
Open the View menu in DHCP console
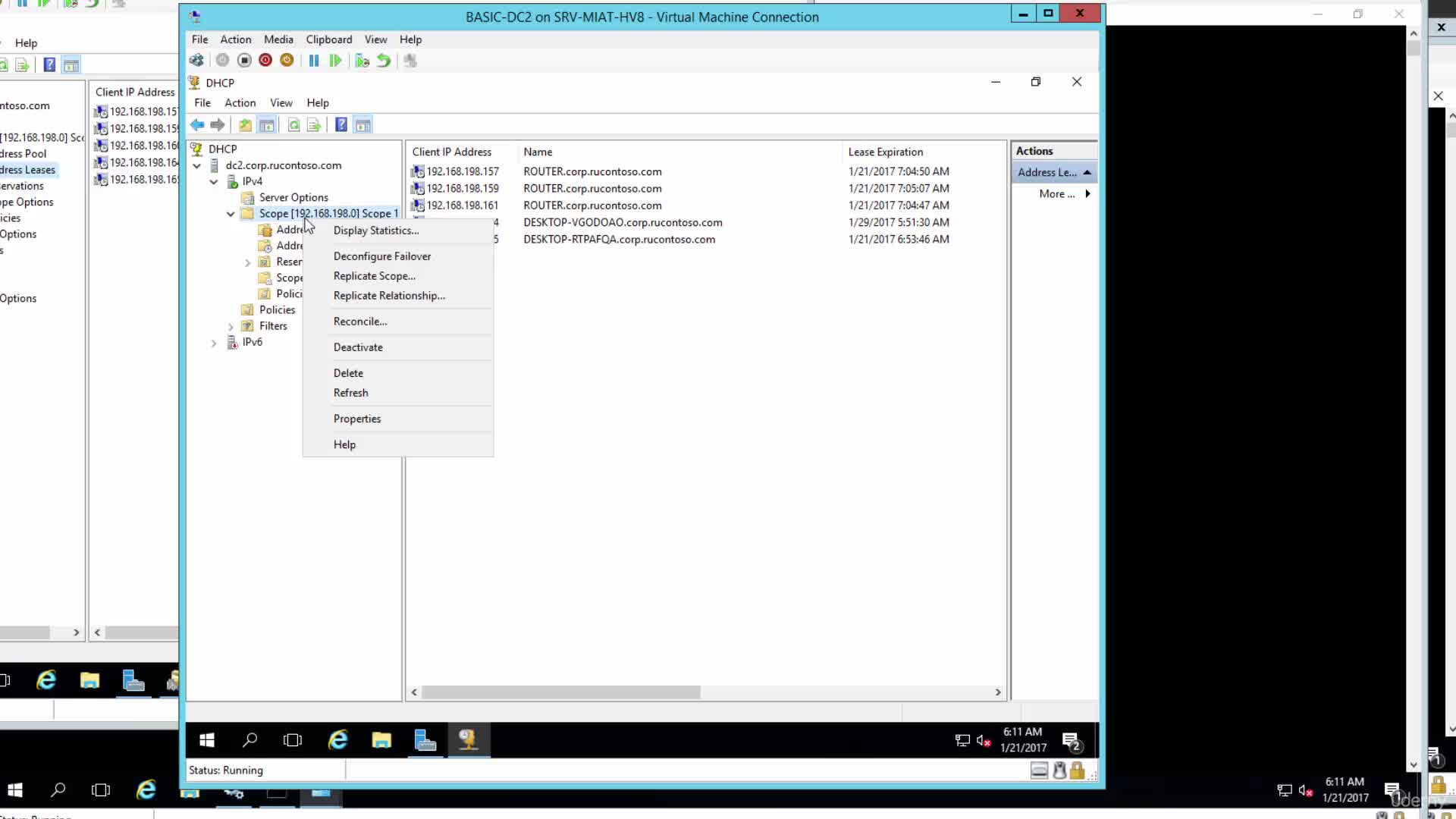(x=281, y=103)
